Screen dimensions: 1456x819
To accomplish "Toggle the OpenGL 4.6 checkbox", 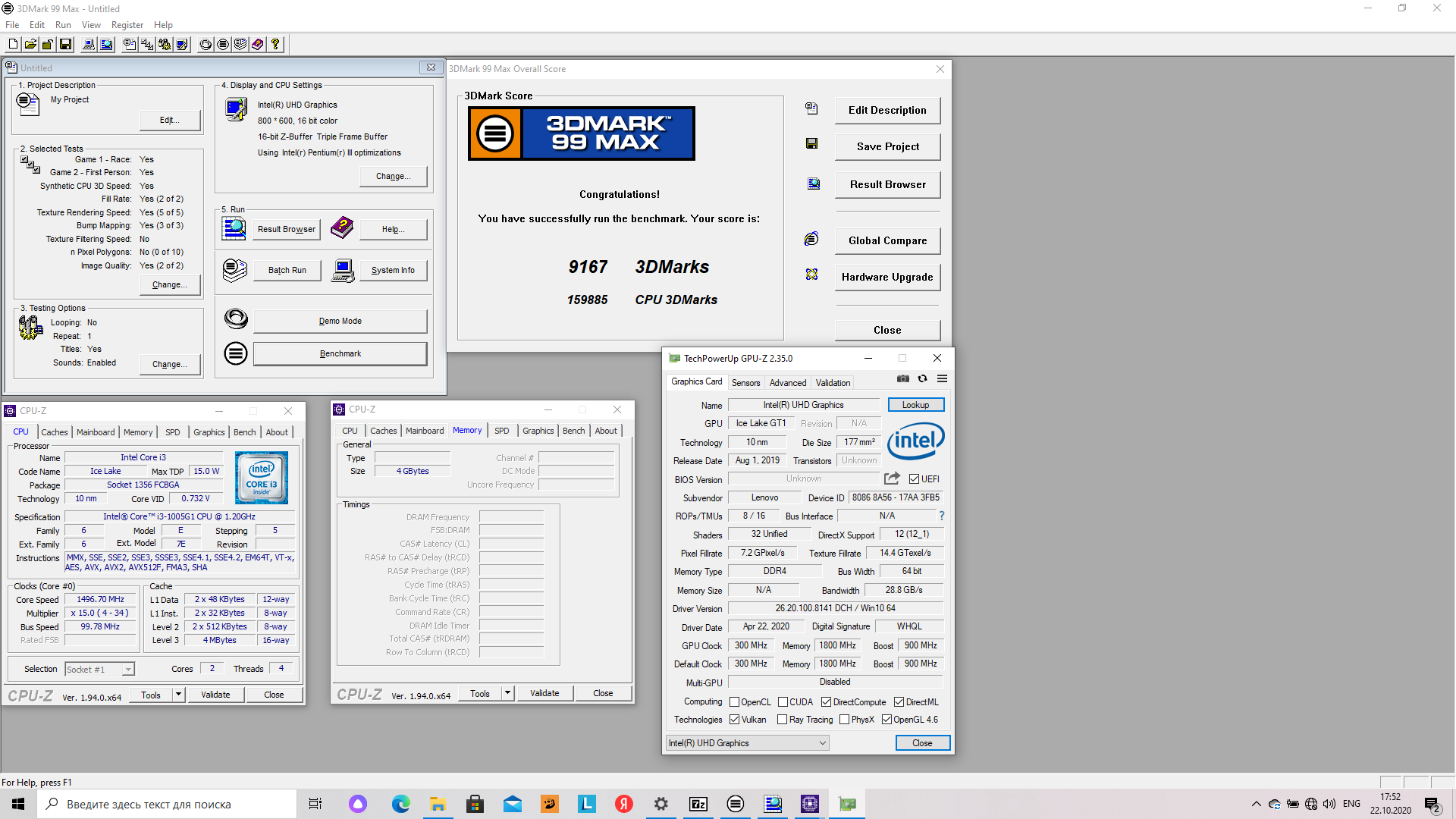I will pos(886,720).
